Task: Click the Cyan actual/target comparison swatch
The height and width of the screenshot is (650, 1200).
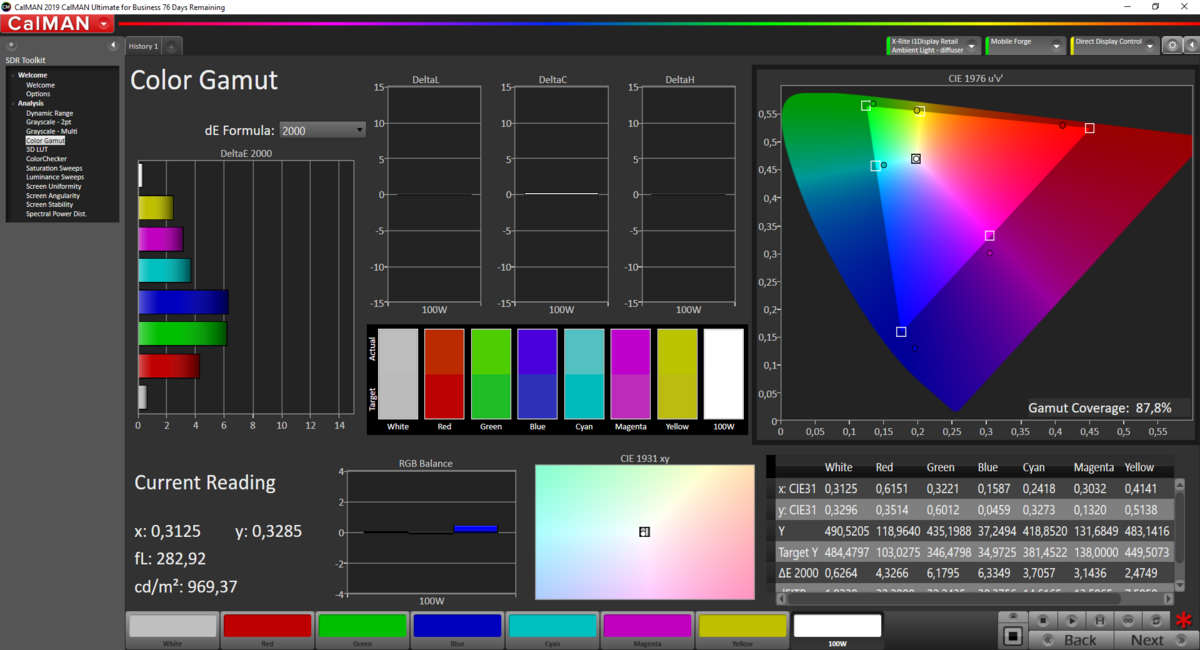Action: [584, 375]
